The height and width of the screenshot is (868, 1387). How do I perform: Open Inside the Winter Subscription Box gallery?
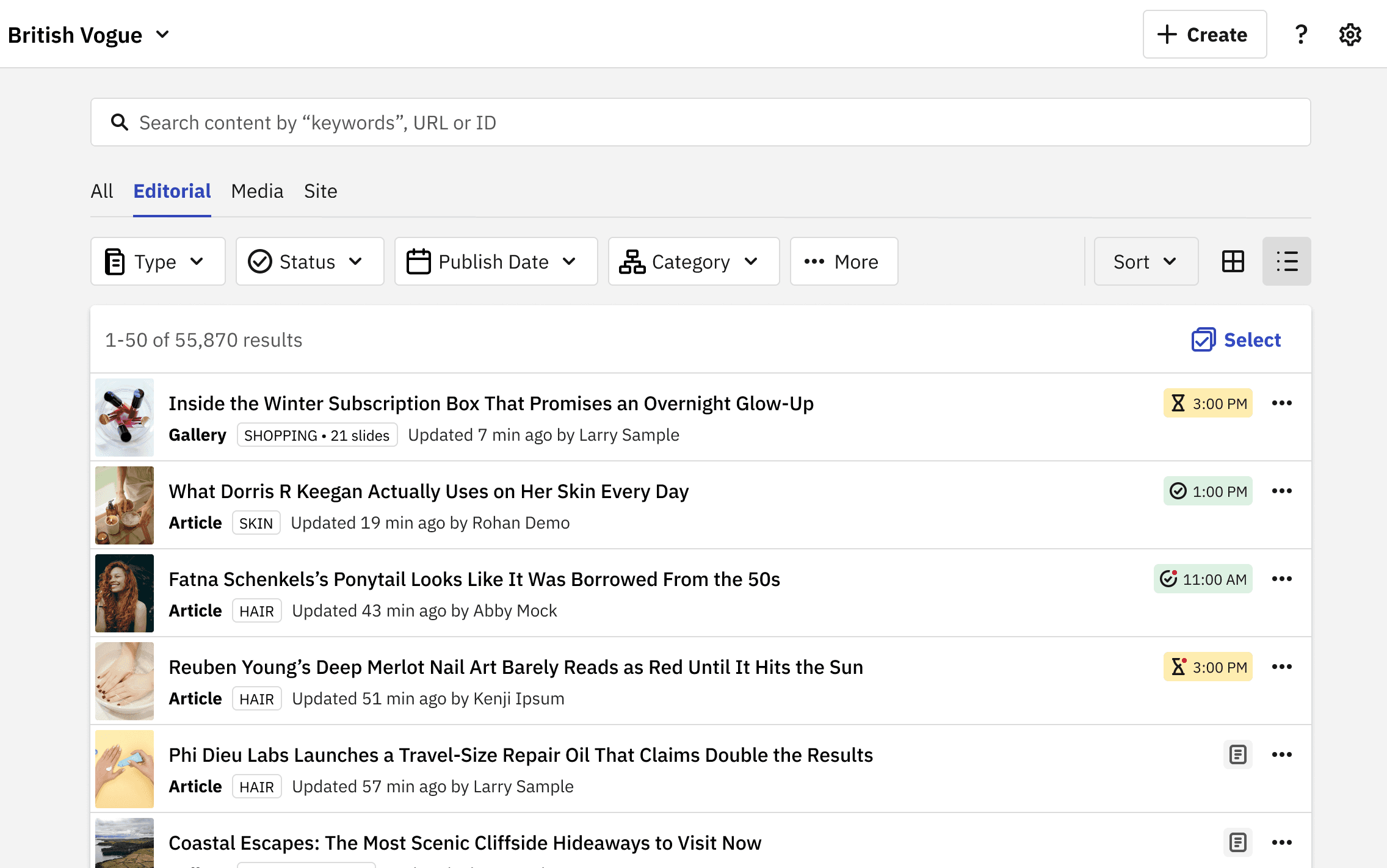(491, 403)
